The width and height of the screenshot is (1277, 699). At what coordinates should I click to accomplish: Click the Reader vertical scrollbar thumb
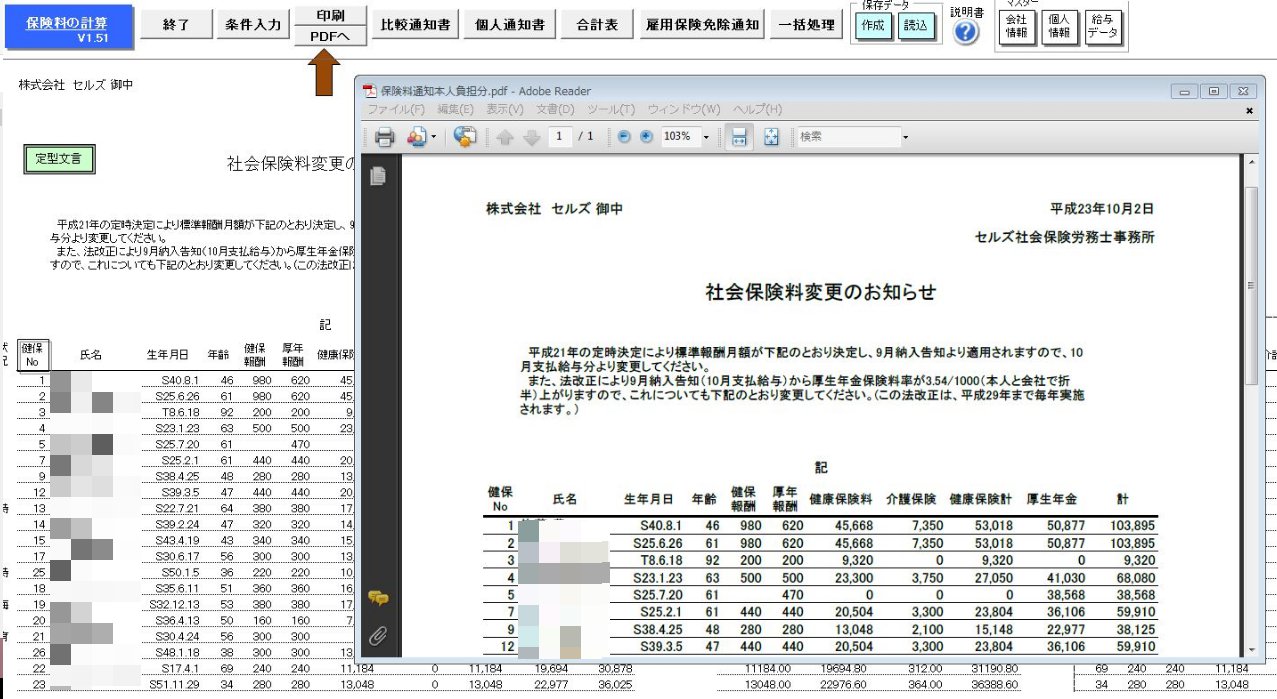tap(1250, 285)
